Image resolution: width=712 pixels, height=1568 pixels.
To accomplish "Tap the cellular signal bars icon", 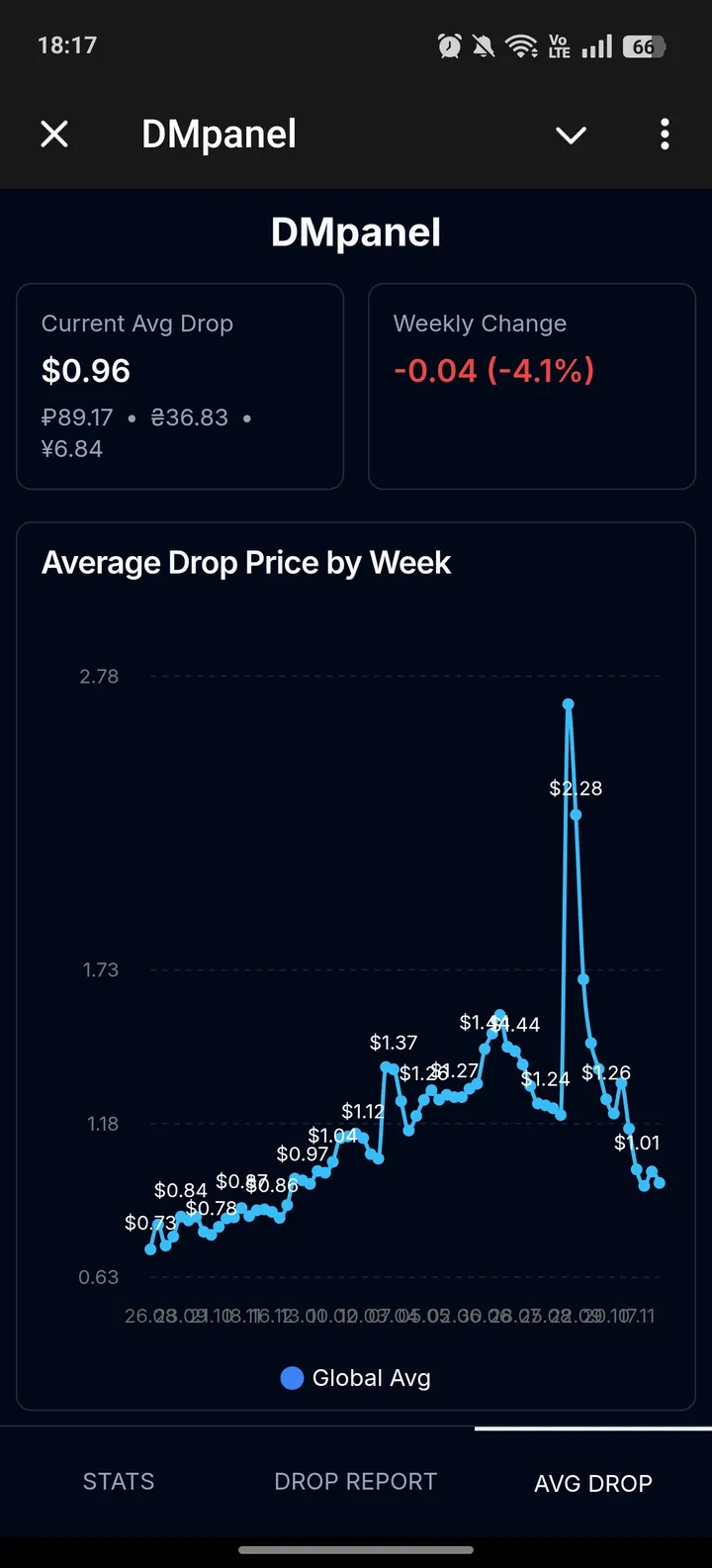I will pos(596,46).
